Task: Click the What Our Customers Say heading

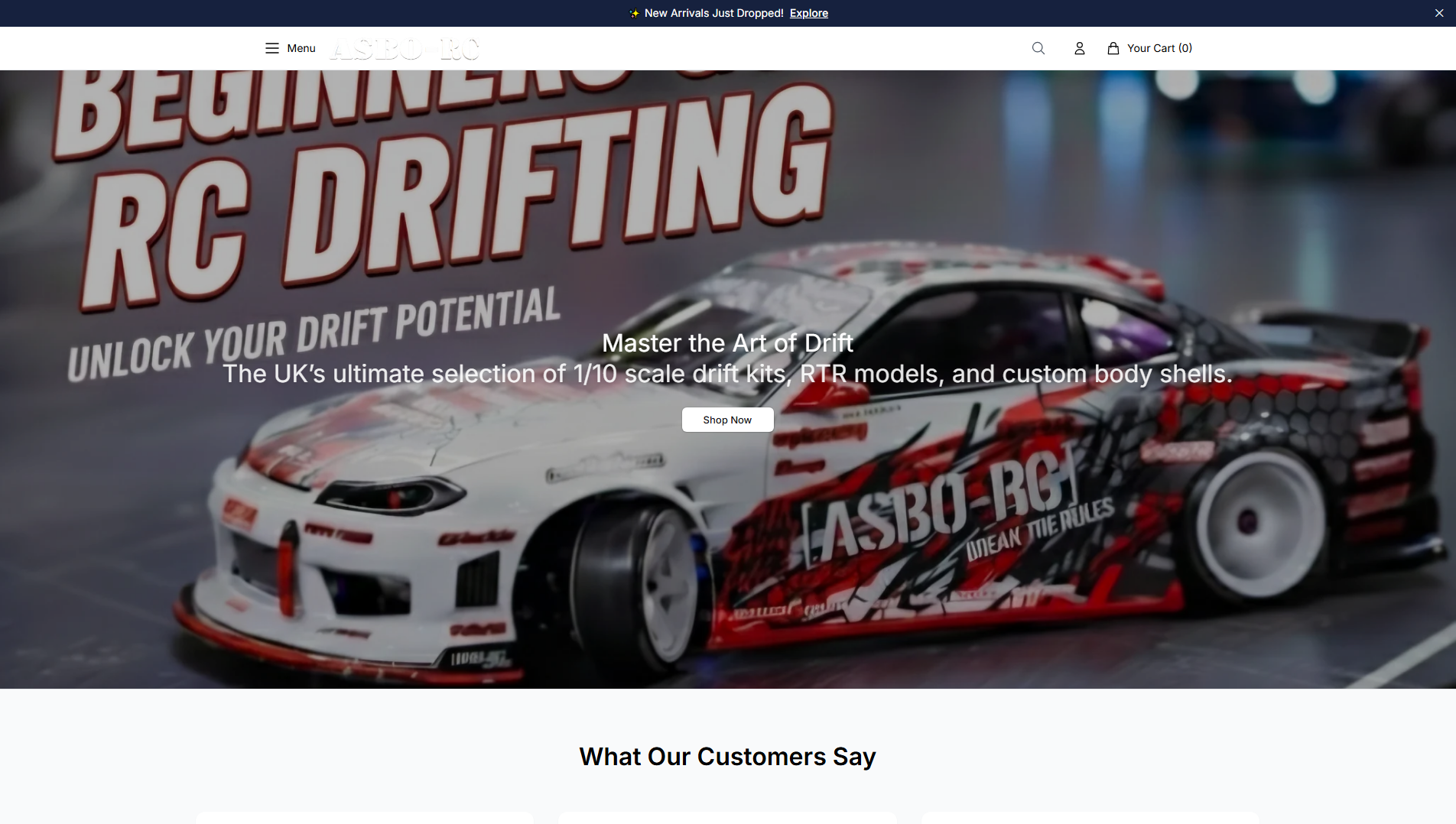Action: (727, 756)
